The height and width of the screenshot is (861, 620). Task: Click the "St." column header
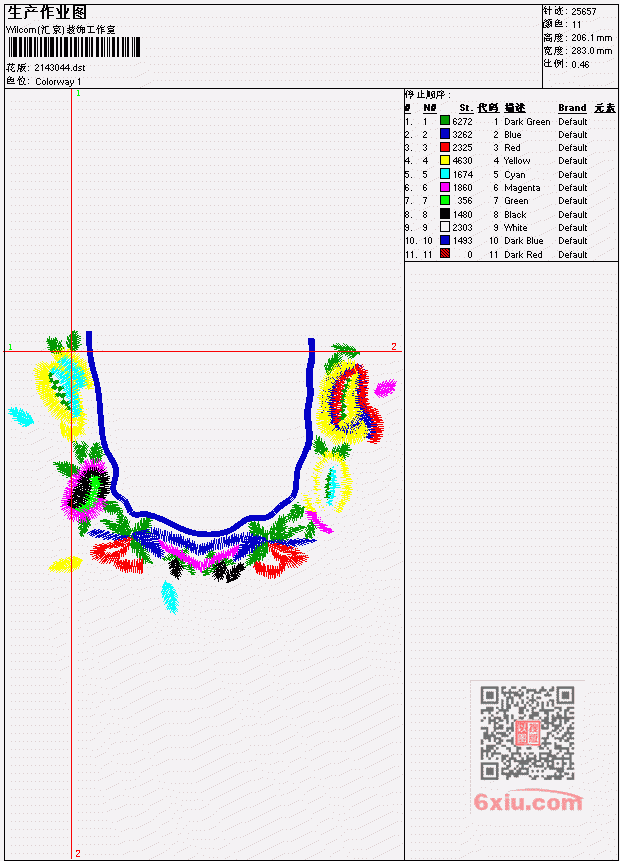click(466, 108)
